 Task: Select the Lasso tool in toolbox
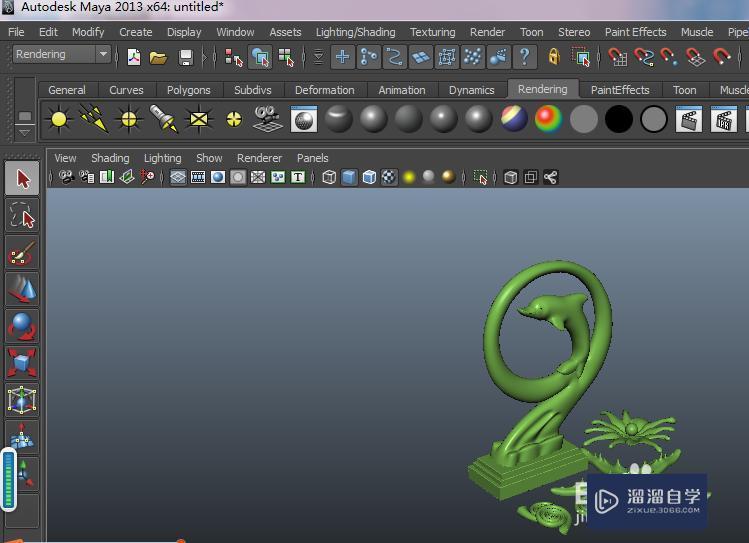click(22, 216)
